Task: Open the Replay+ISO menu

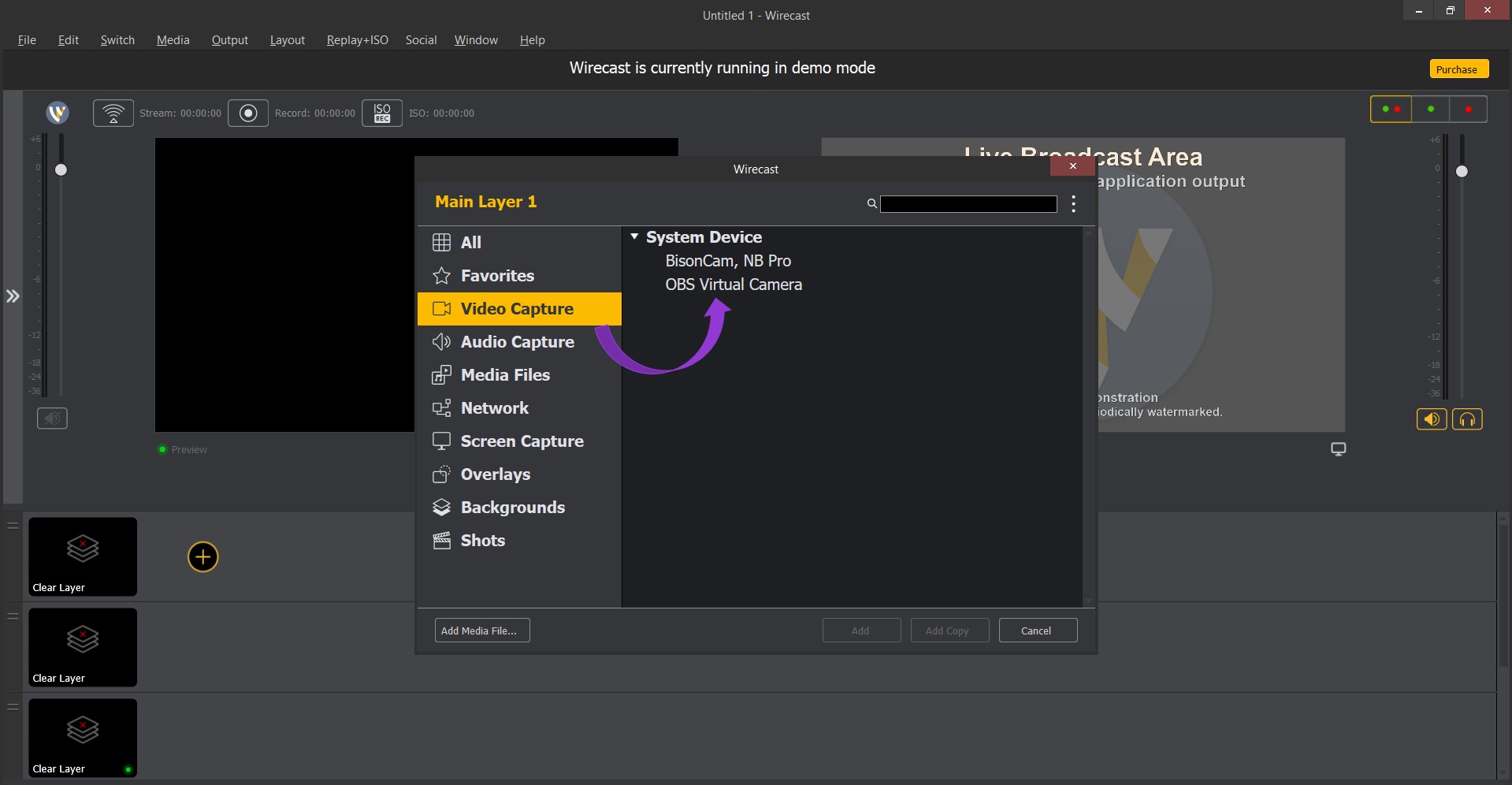Action: 357,39
